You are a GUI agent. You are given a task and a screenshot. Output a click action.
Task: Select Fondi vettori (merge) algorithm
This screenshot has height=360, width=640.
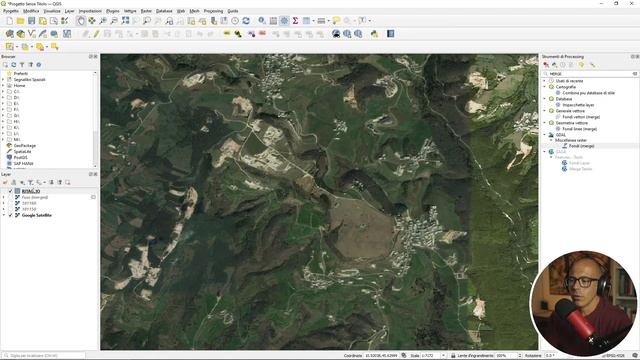pos(581,117)
